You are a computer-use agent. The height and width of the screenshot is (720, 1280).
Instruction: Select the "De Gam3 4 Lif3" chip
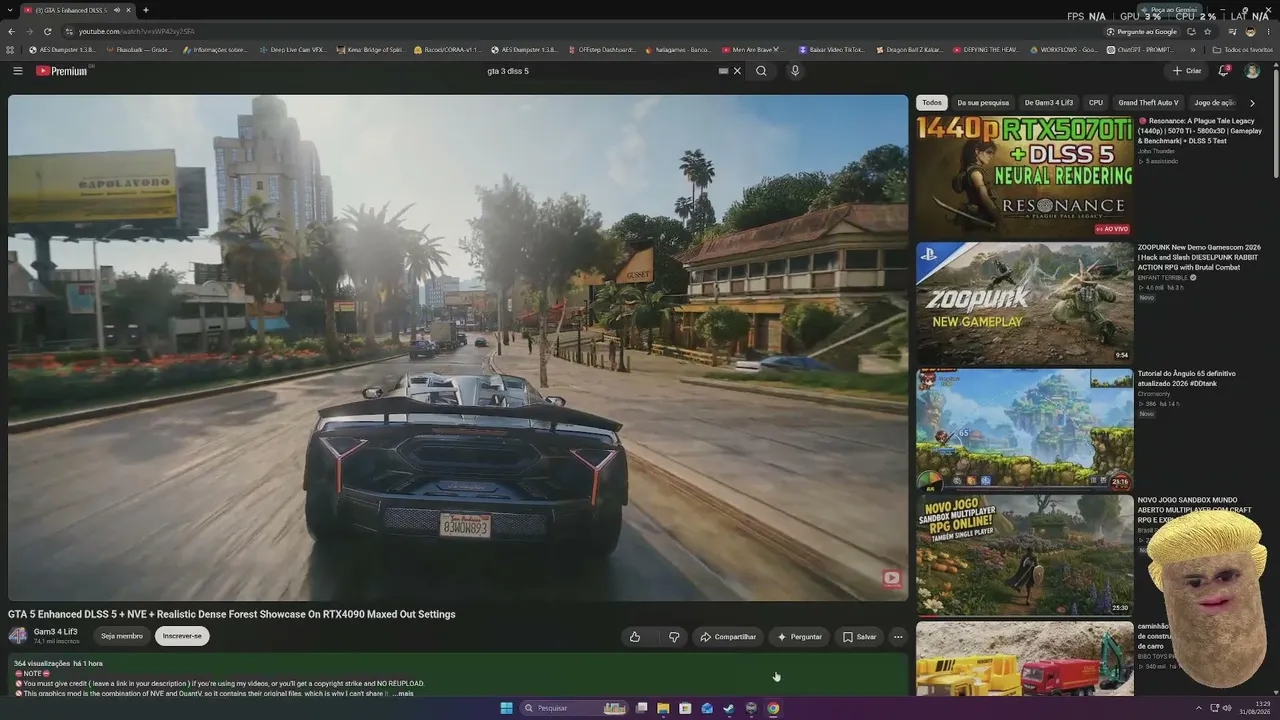coord(1049,103)
